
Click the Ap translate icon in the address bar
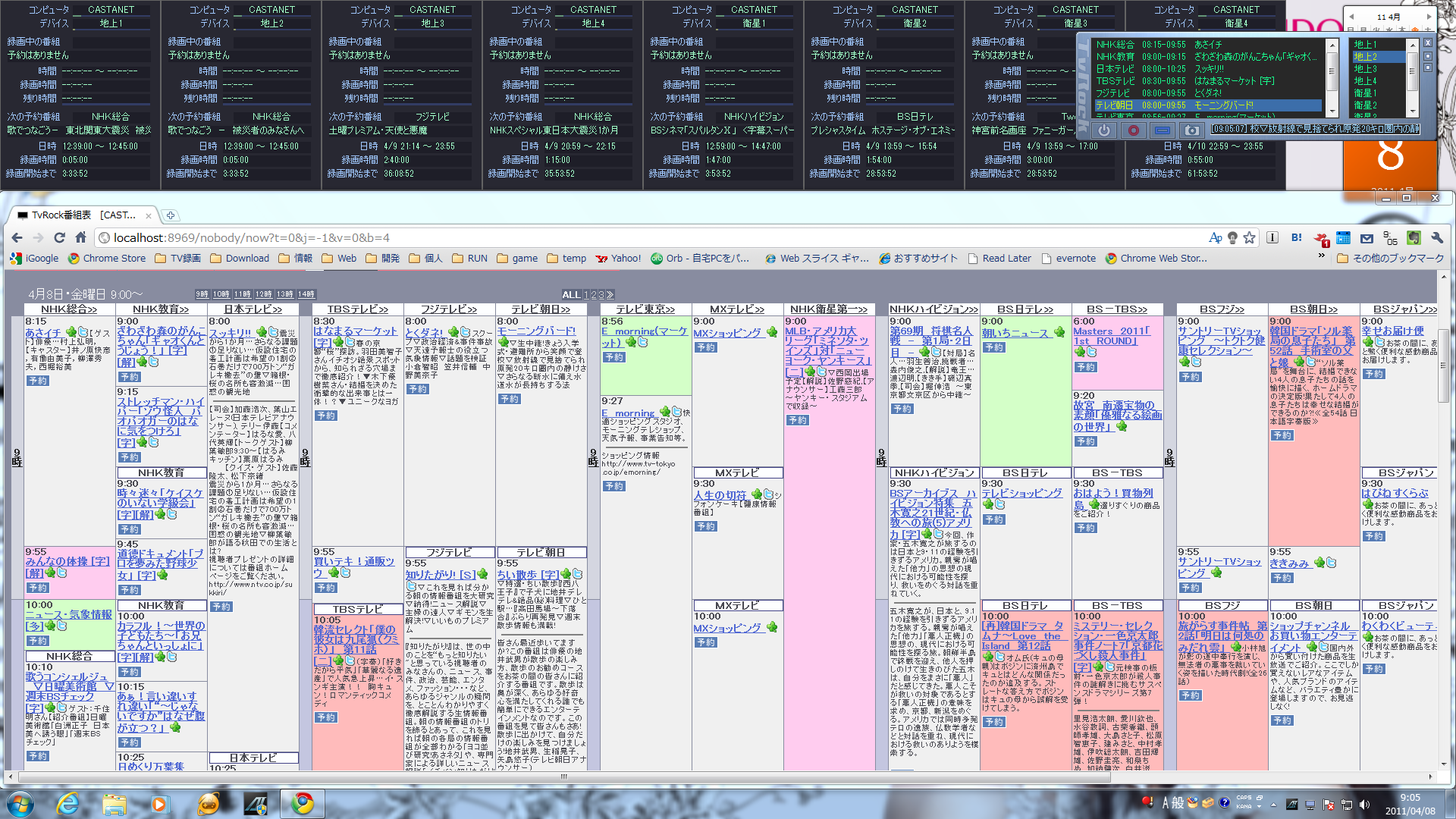[x=1216, y=237]
